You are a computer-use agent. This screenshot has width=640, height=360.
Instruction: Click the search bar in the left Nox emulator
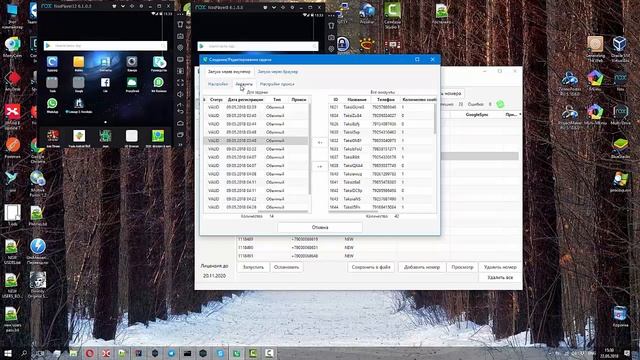click(x=105, y=46)
